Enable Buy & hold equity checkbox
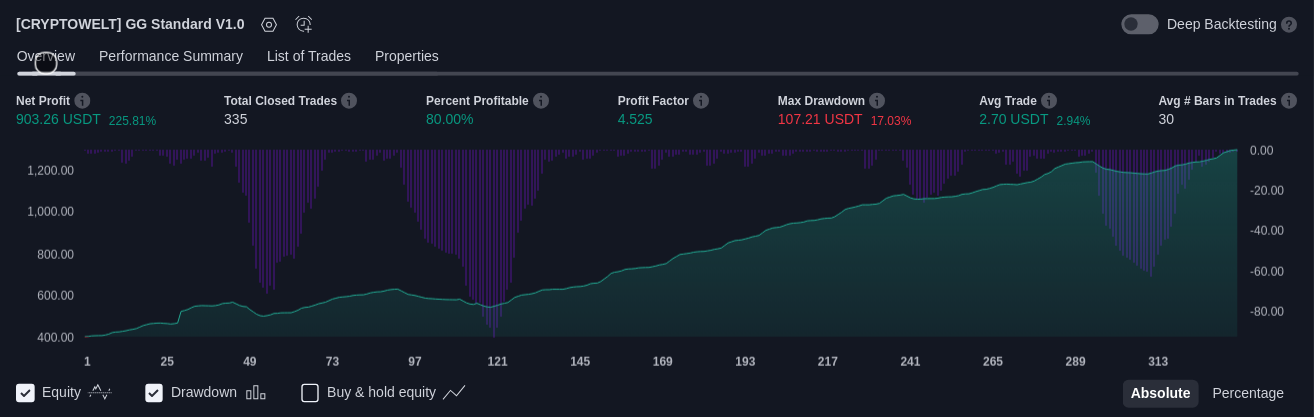 coord(310,393)
